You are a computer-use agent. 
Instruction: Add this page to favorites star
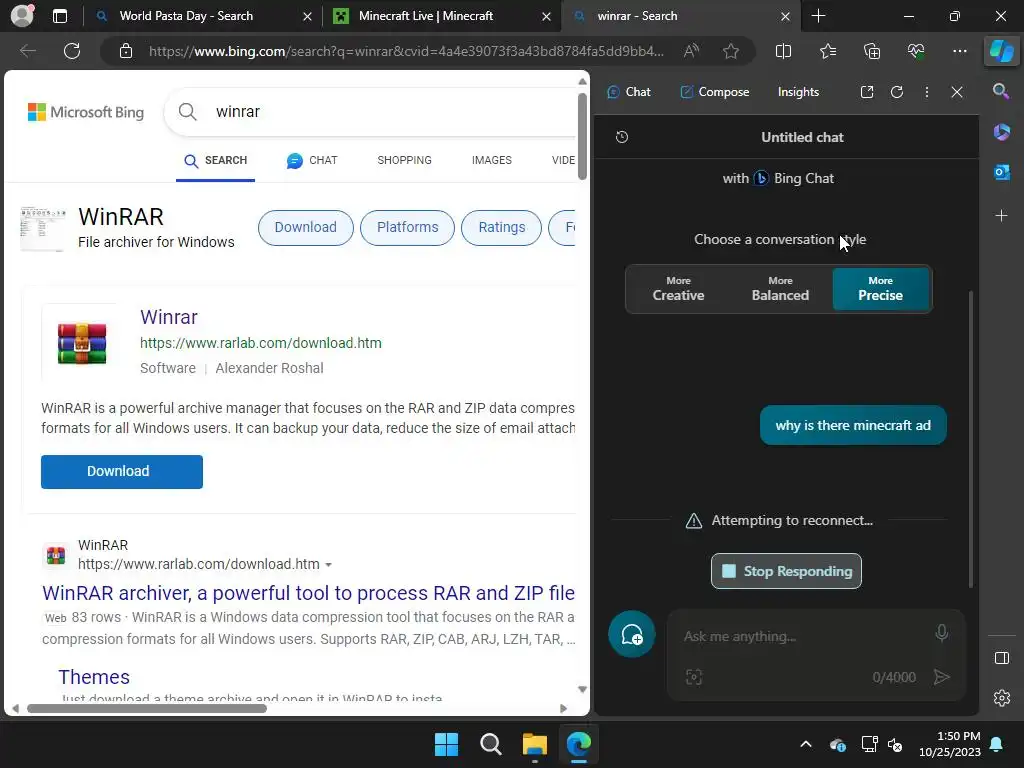click(731, 51)
